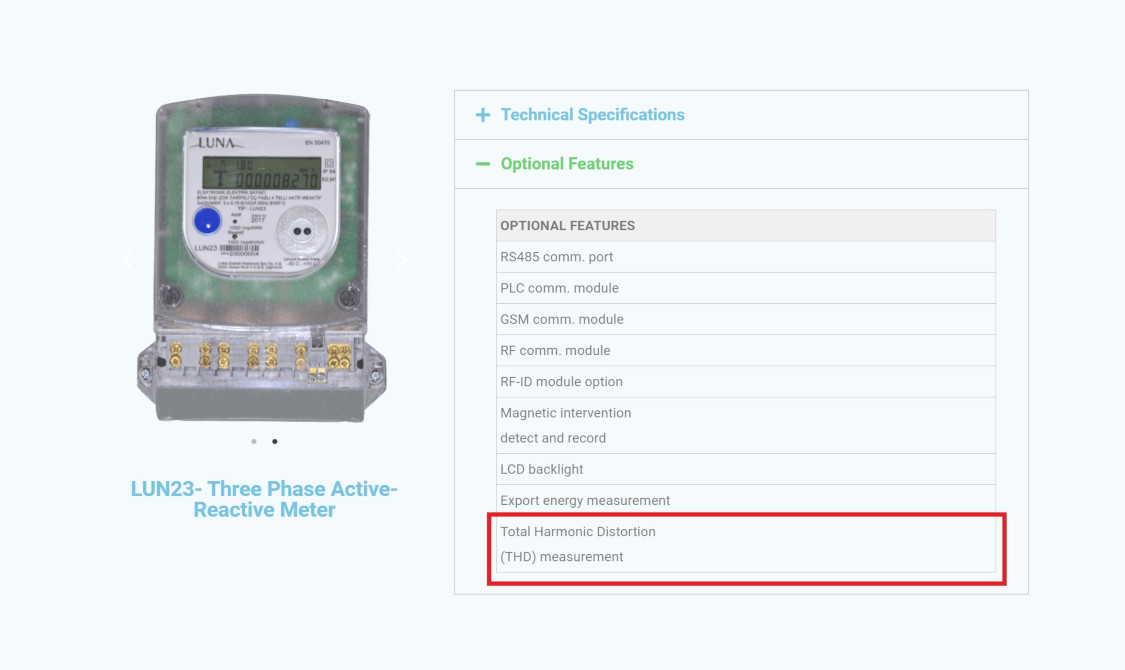The height and width of the screenshot is (670, 1125).
Task: Select the LCD backlight row
Action: 745,469
